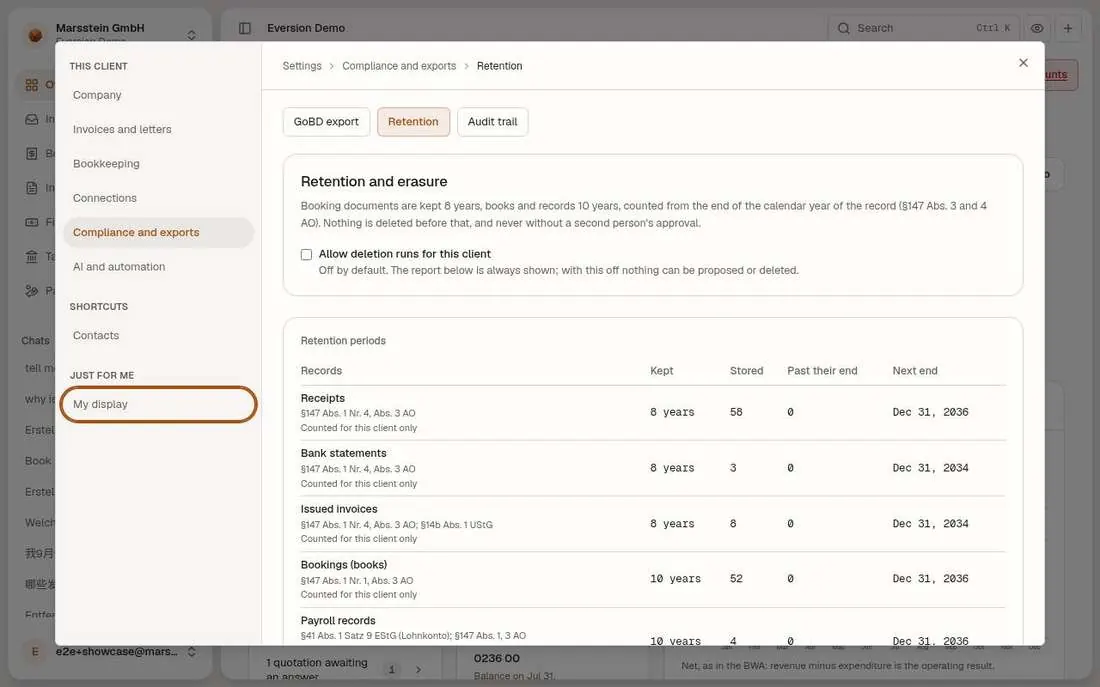Click Receipts next end Dec 31, 2036
The image size is (1100, 687).
930,413
